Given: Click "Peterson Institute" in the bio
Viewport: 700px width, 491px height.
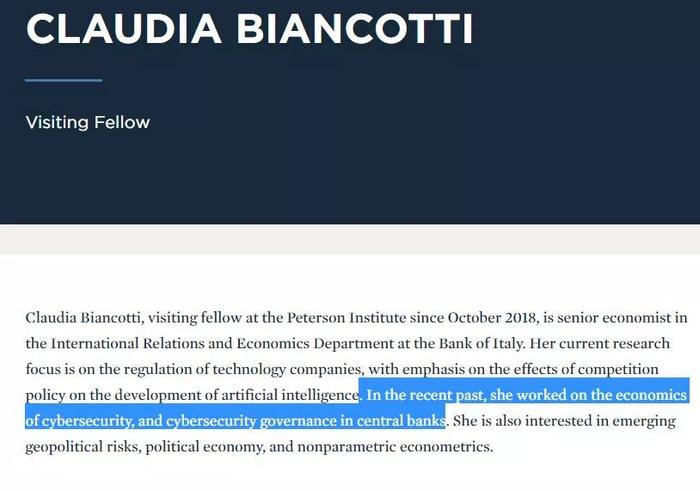Looking at the screenshot, I should 346,318.
